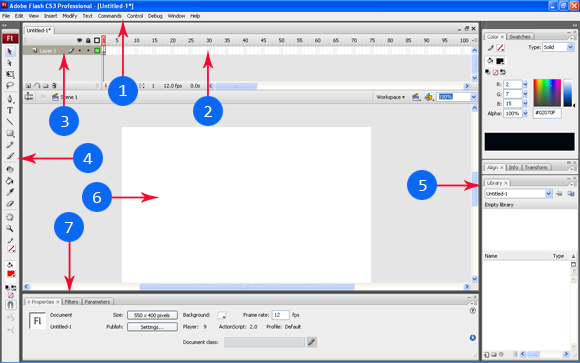Viewport: 580px width, 363px height.
Task: Click Add Motion Guide icon below layers
Action: click(37, 86)
